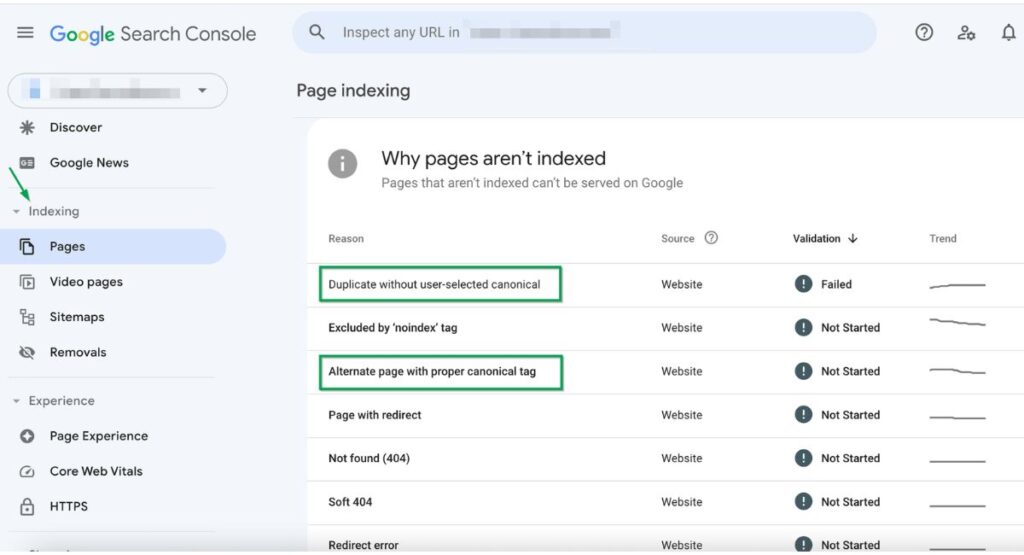The image size is (1024, 555).
Task: Click status icon in Alternate page row
Action: pos(803,371)
